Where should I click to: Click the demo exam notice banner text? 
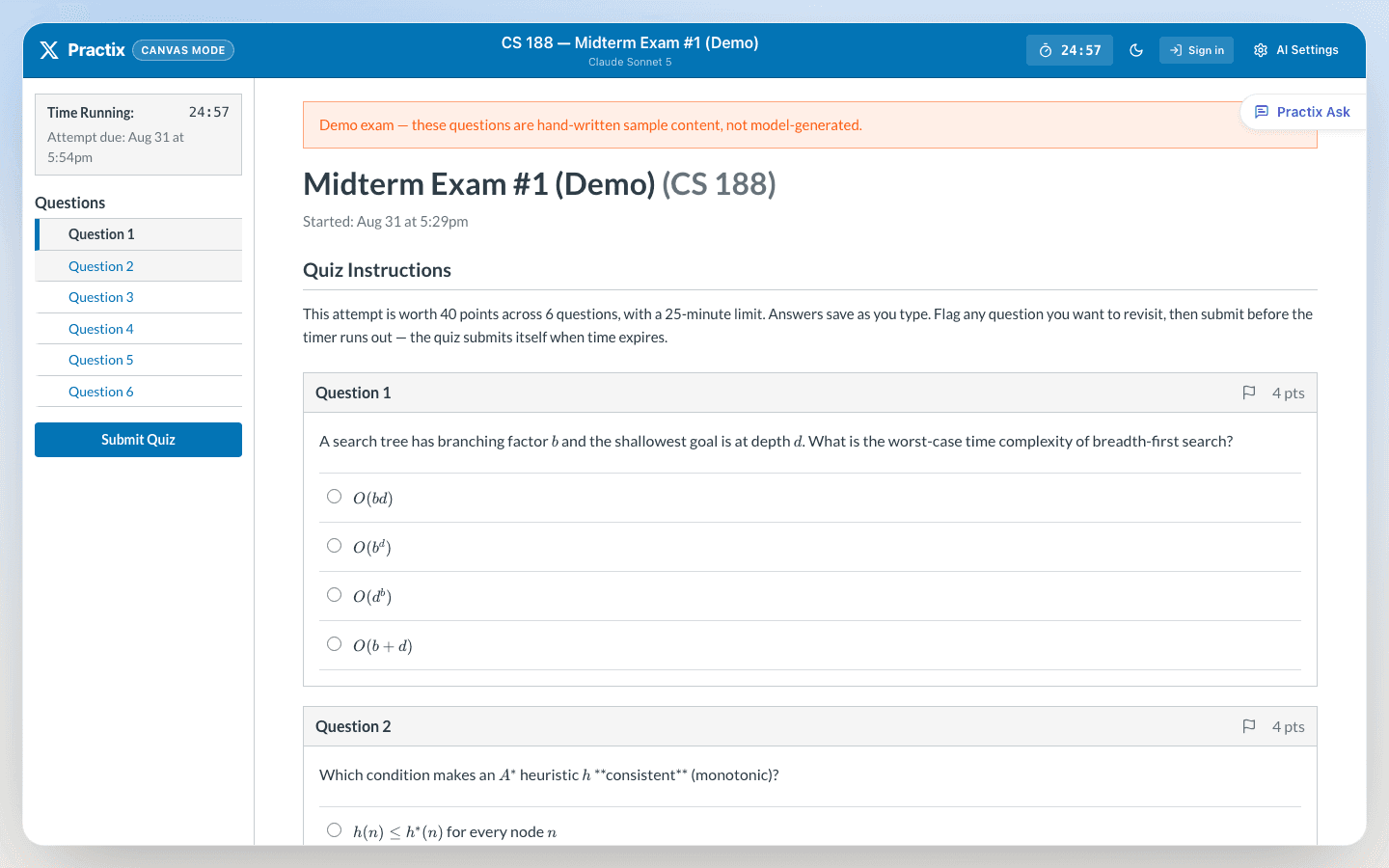590,125
